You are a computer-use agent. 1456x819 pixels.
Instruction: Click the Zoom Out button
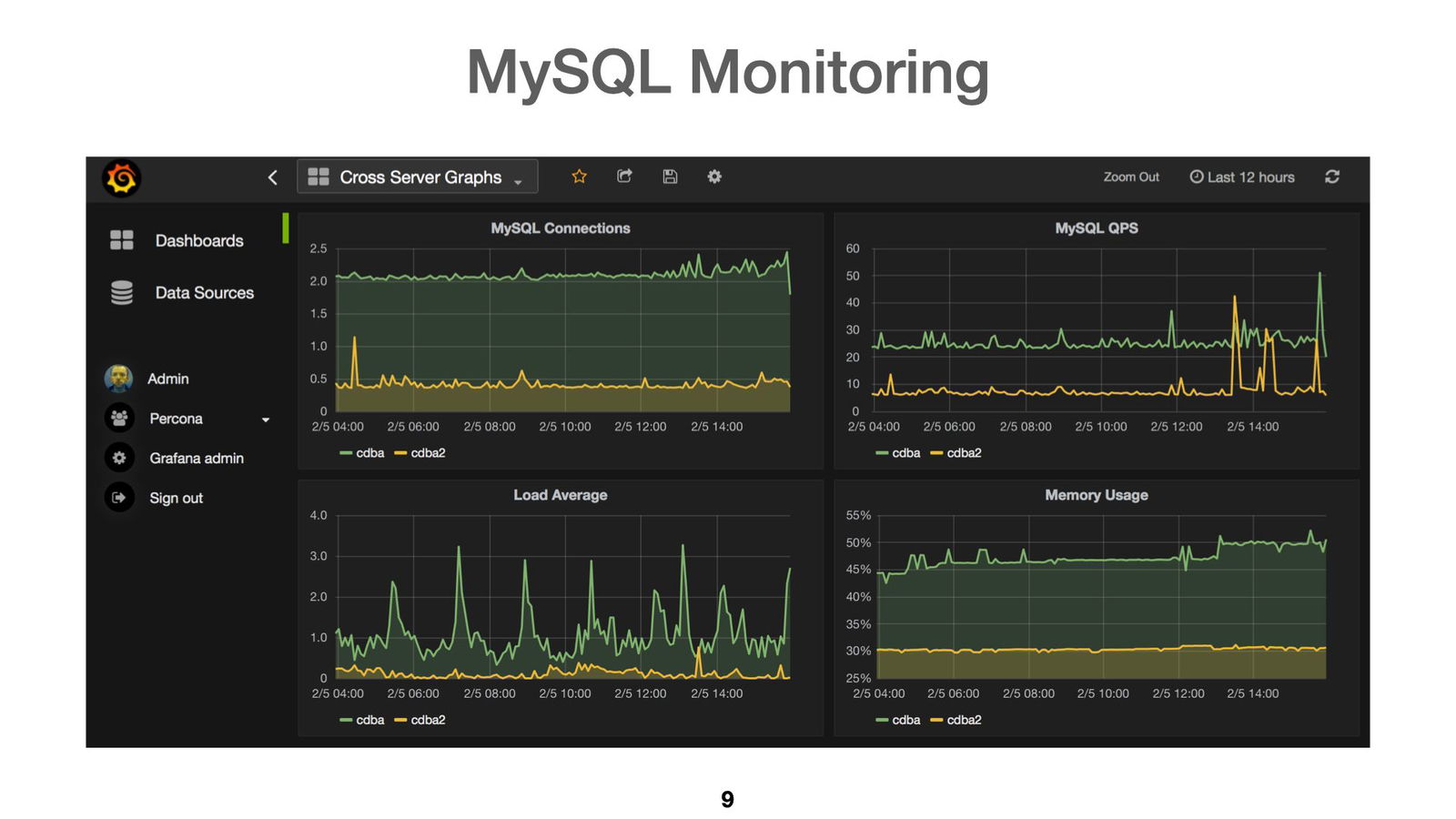pyautogui.click(x=1130, y=177)
